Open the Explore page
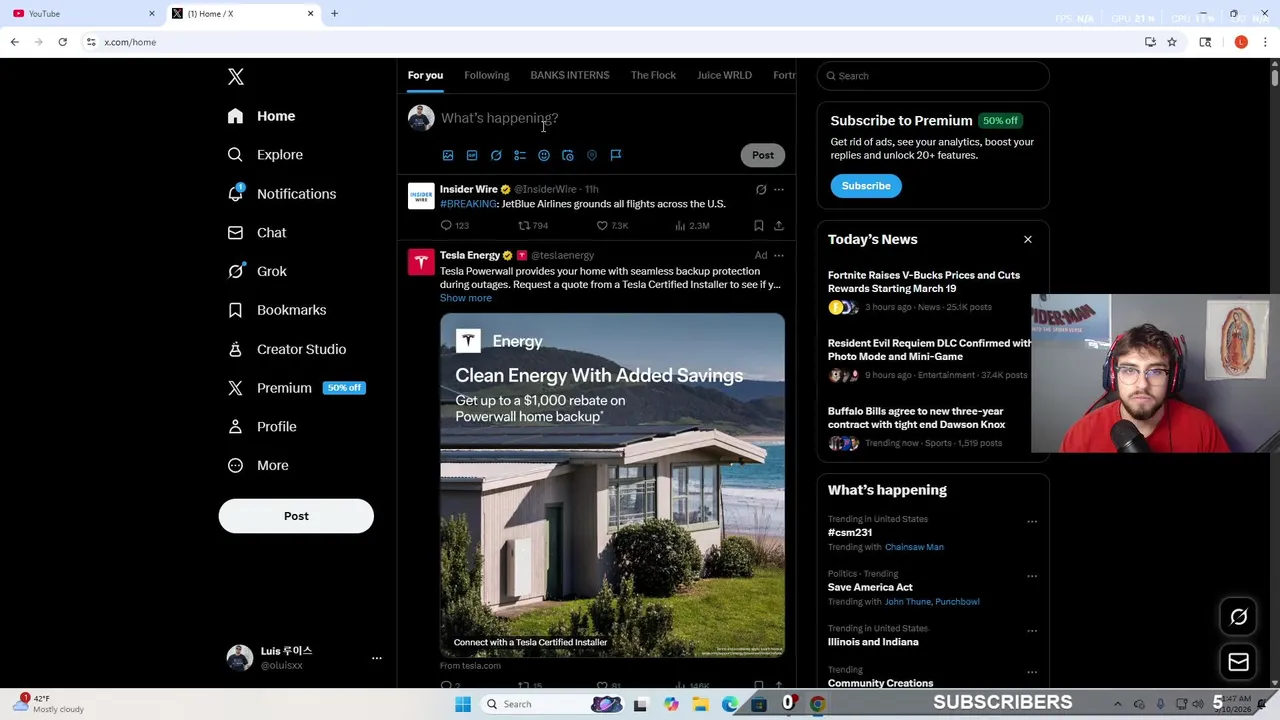1280x720 pixels. coord(265,155)
